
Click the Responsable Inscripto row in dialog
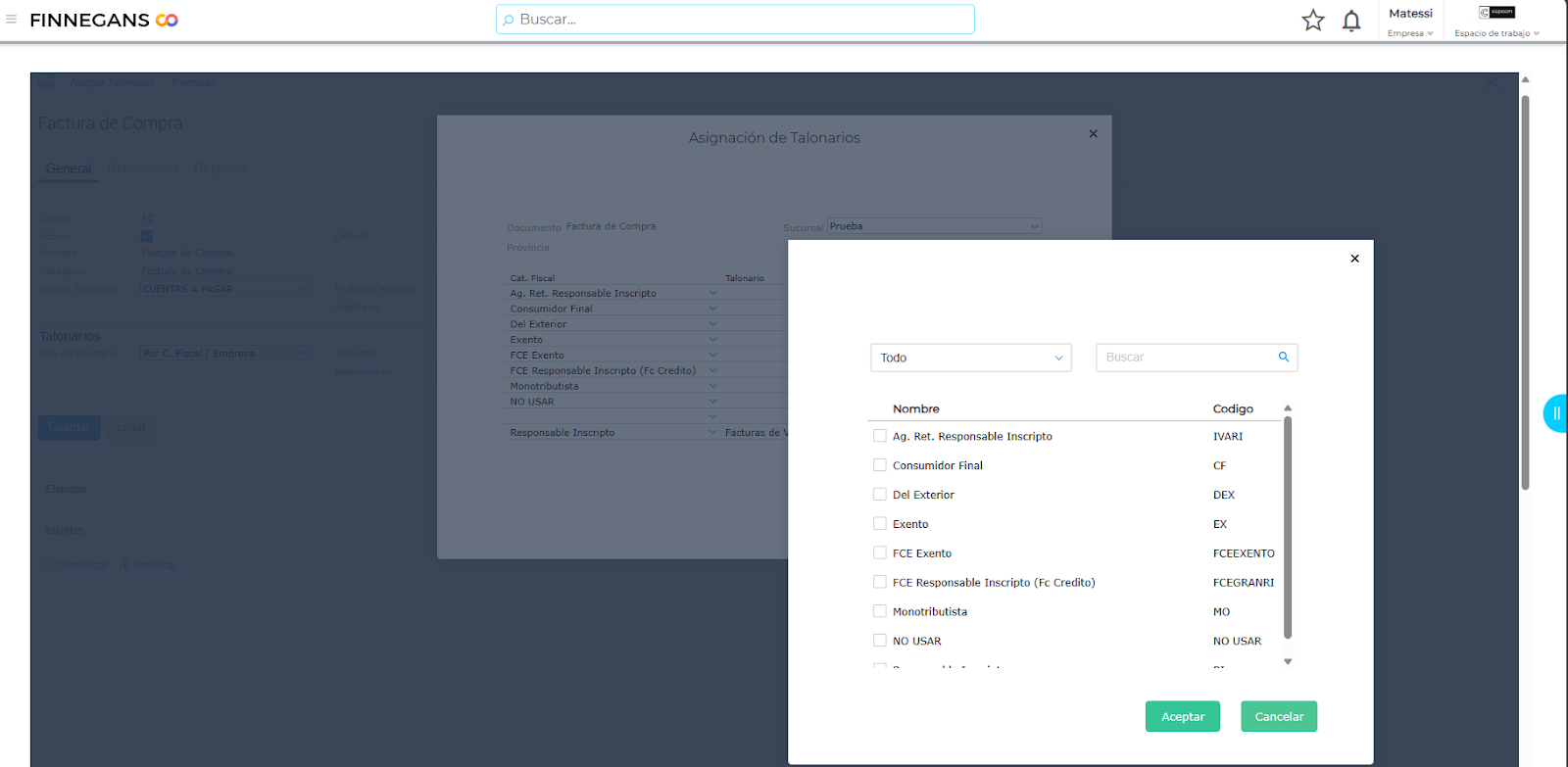[x=647, y=432]
